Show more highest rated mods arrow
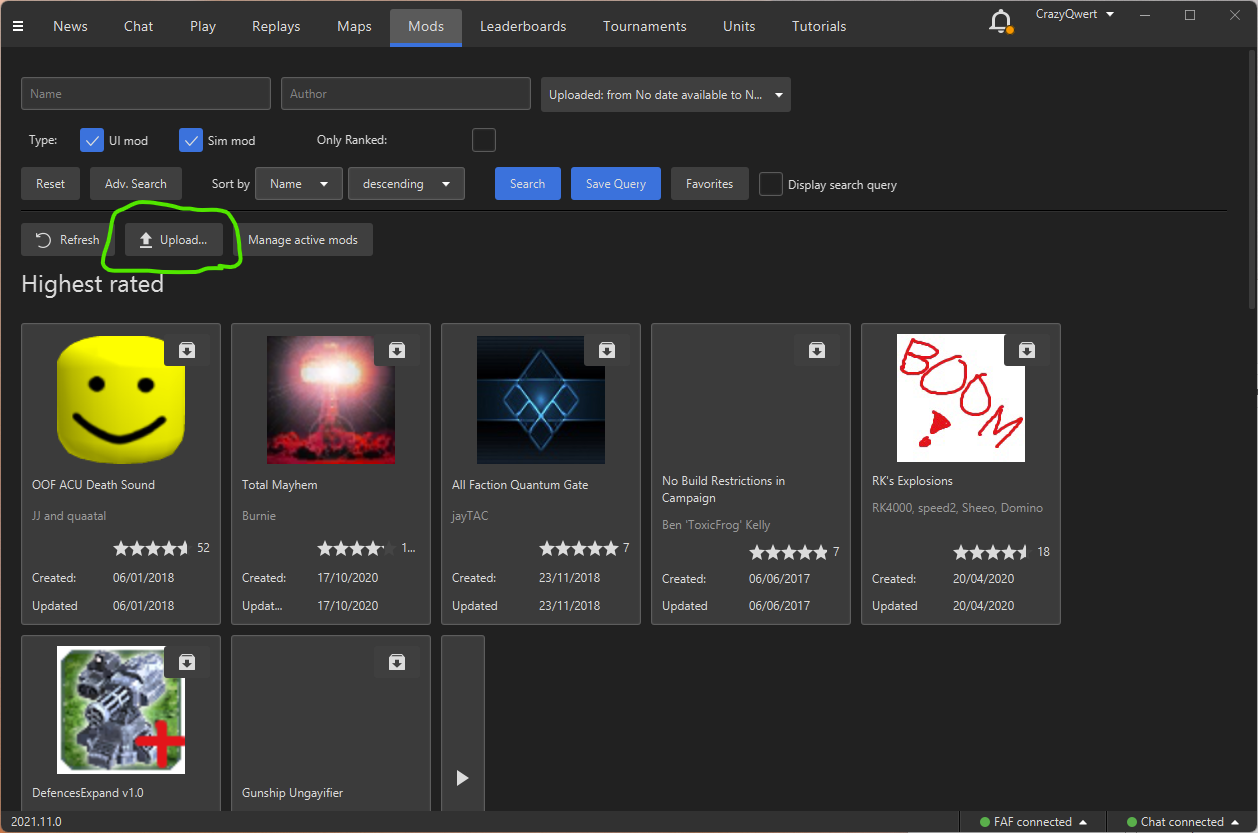The height and width of the screenshot is (833, 1258). pyautogui.click(x=462, y=777)
